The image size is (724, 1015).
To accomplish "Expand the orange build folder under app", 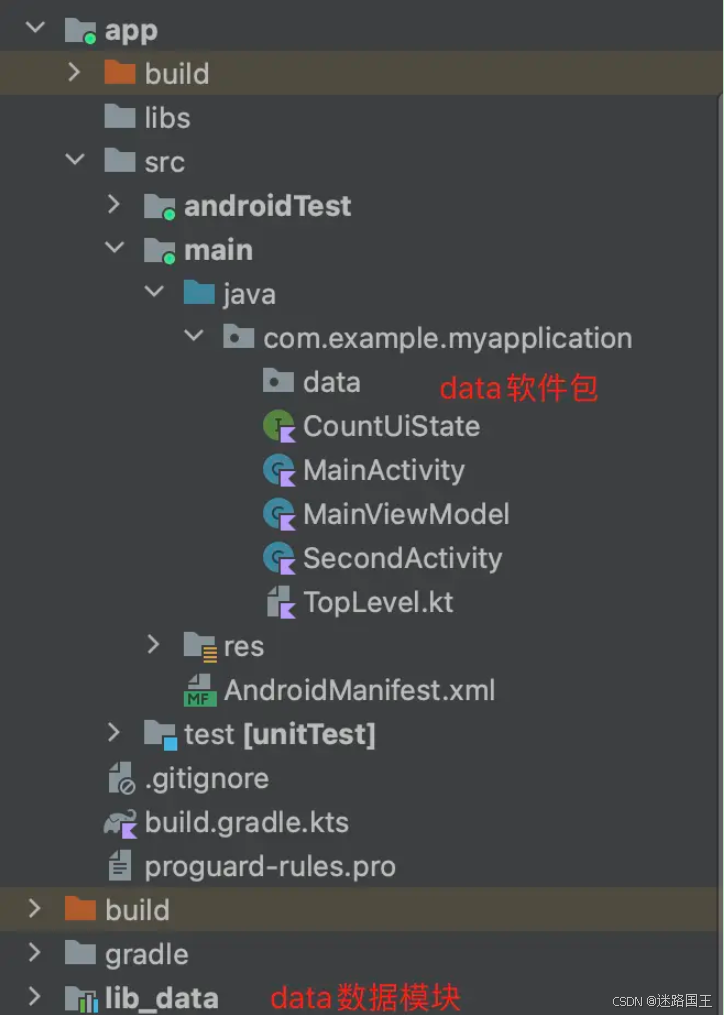I will pos(74,72).
